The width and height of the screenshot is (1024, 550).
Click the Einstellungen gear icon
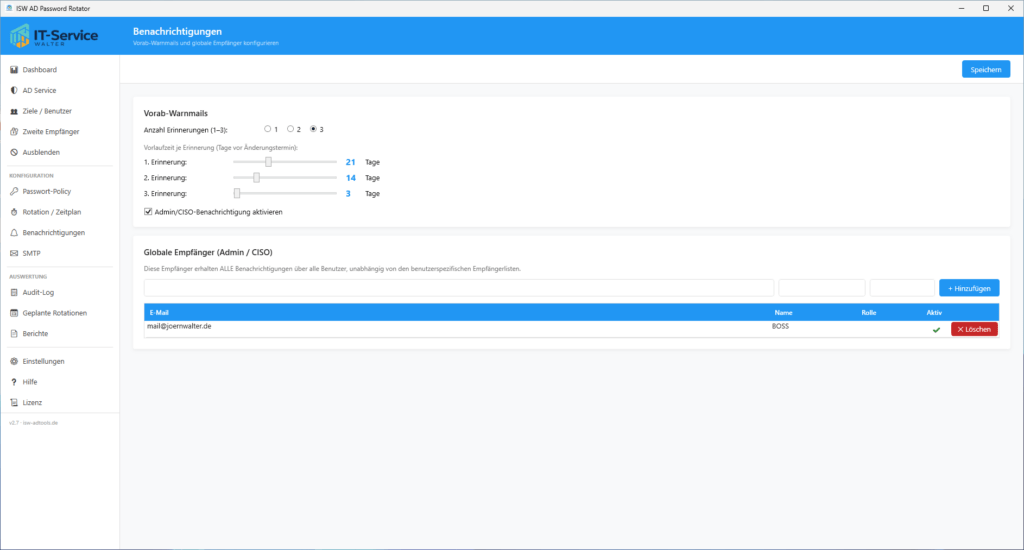click(14, 362)
